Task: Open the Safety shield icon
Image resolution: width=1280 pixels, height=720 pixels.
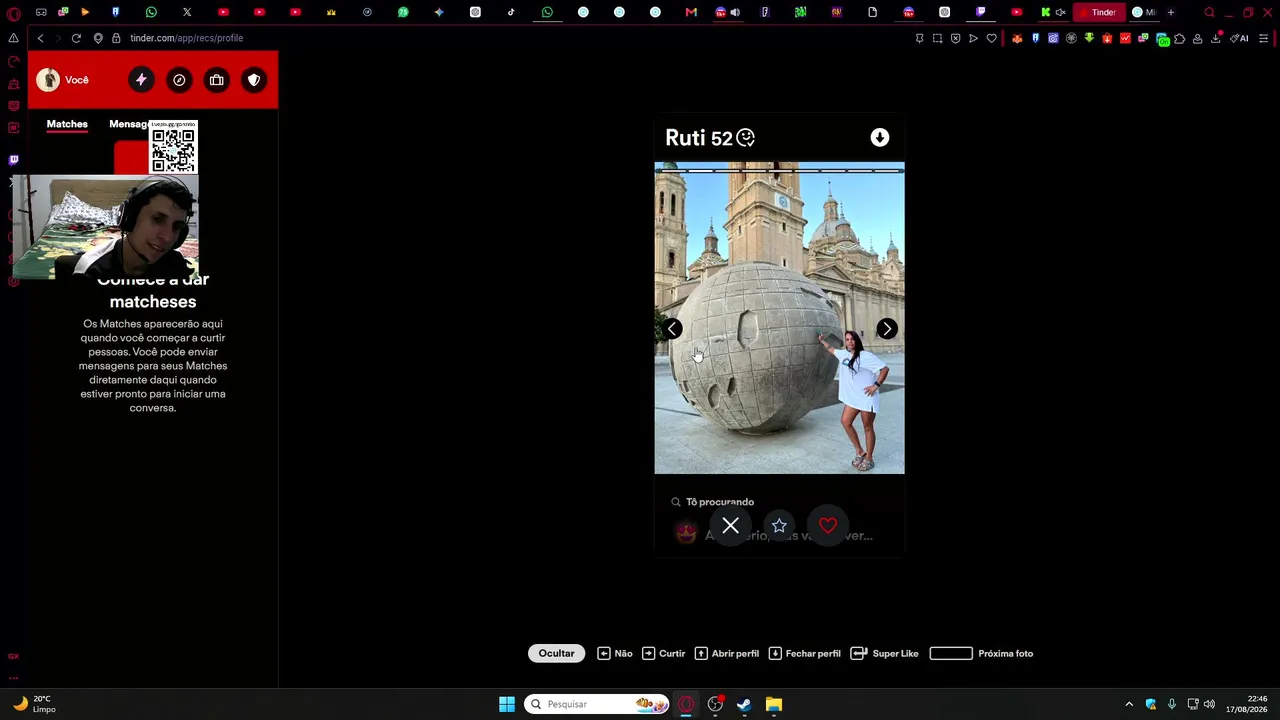Action: tap(254, 80)
